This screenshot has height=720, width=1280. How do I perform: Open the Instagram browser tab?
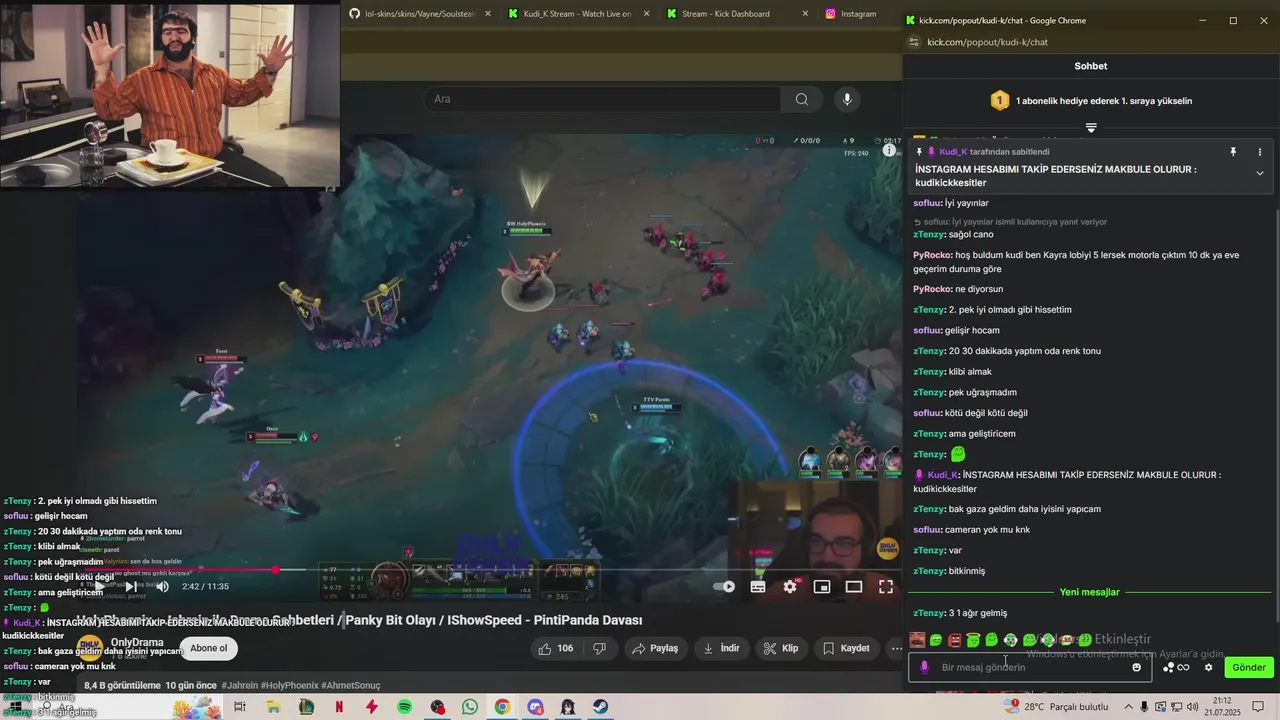pyautogui.click(x=858, y=14)
